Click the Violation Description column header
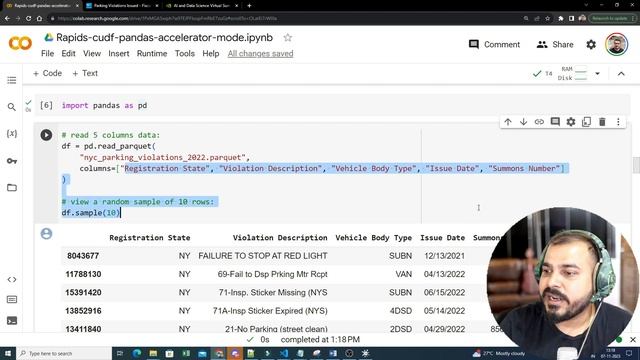Viewport: 640px width, 360px height. point(280,238)
